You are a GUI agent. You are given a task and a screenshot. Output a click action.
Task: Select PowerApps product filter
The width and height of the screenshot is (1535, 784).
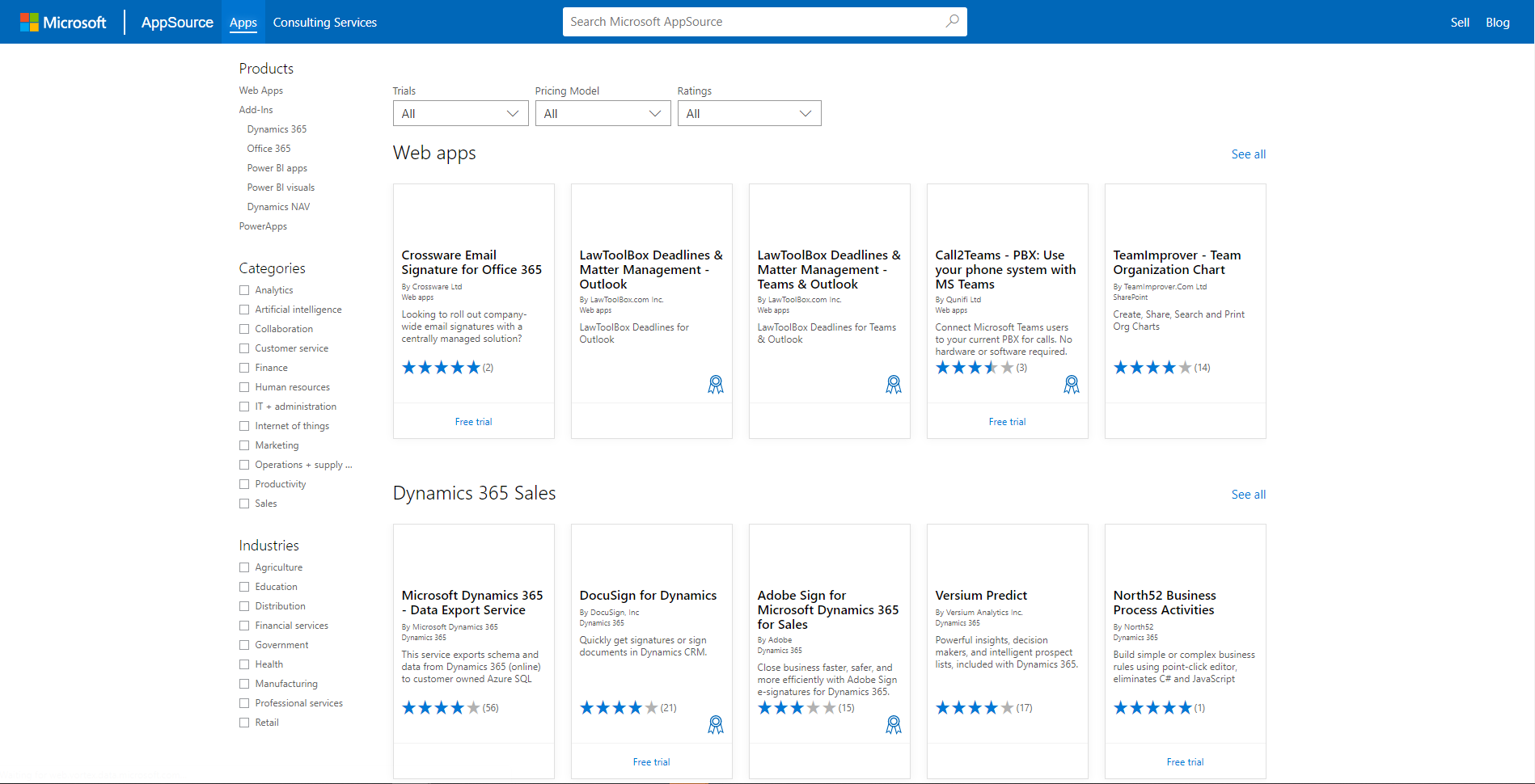263,226
